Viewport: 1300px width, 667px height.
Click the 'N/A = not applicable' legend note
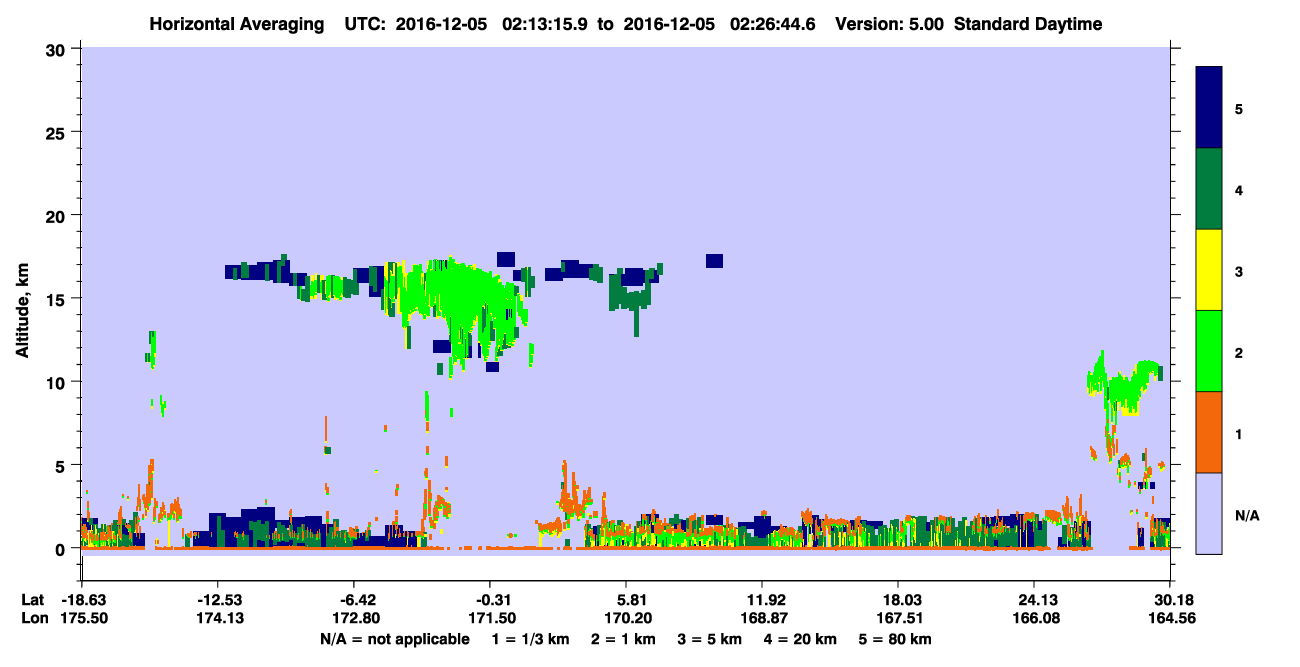click(x=394, y=639)
